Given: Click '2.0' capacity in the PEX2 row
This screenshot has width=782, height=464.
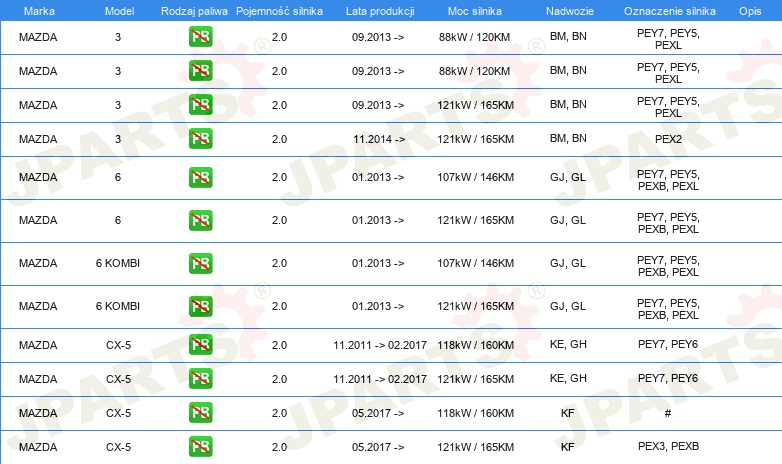Looking at the screenshot, I should point(279,139).
